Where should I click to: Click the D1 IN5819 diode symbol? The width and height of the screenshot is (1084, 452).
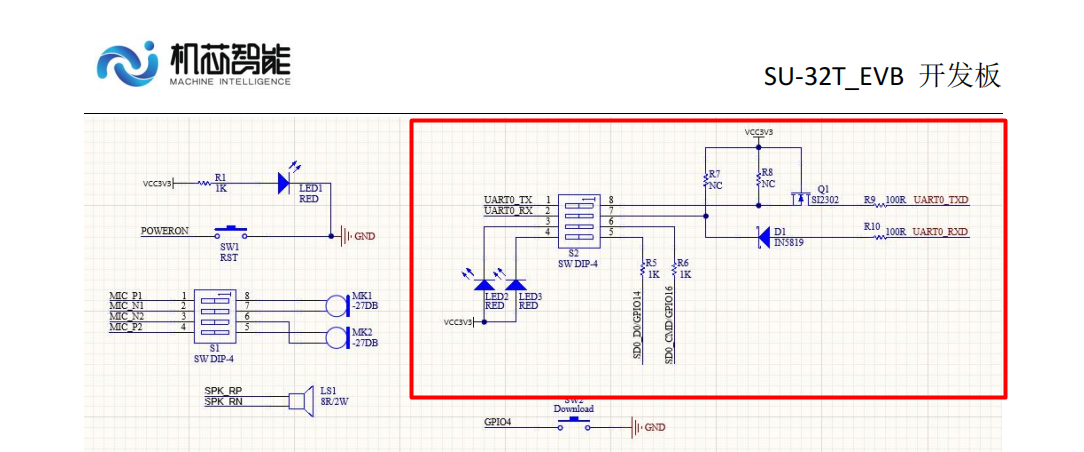[761, 236]
